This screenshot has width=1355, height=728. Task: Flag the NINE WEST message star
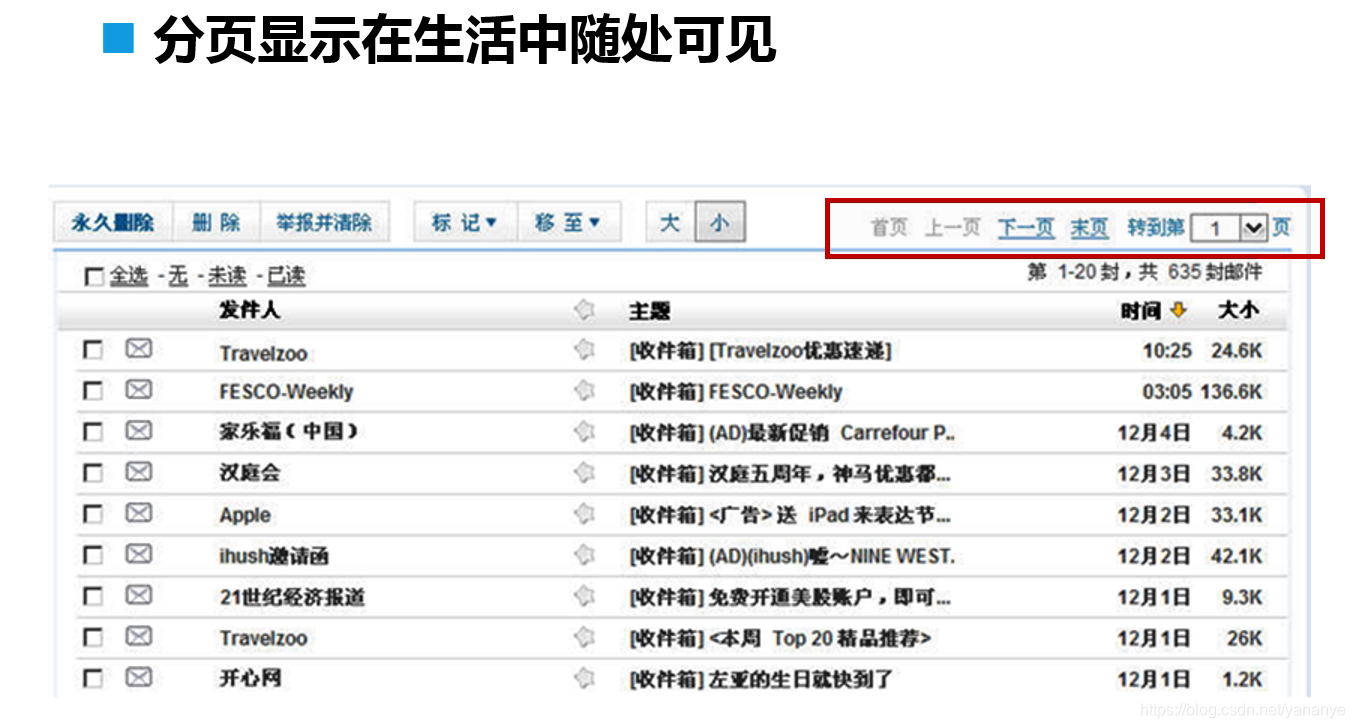tap(584, 555)
